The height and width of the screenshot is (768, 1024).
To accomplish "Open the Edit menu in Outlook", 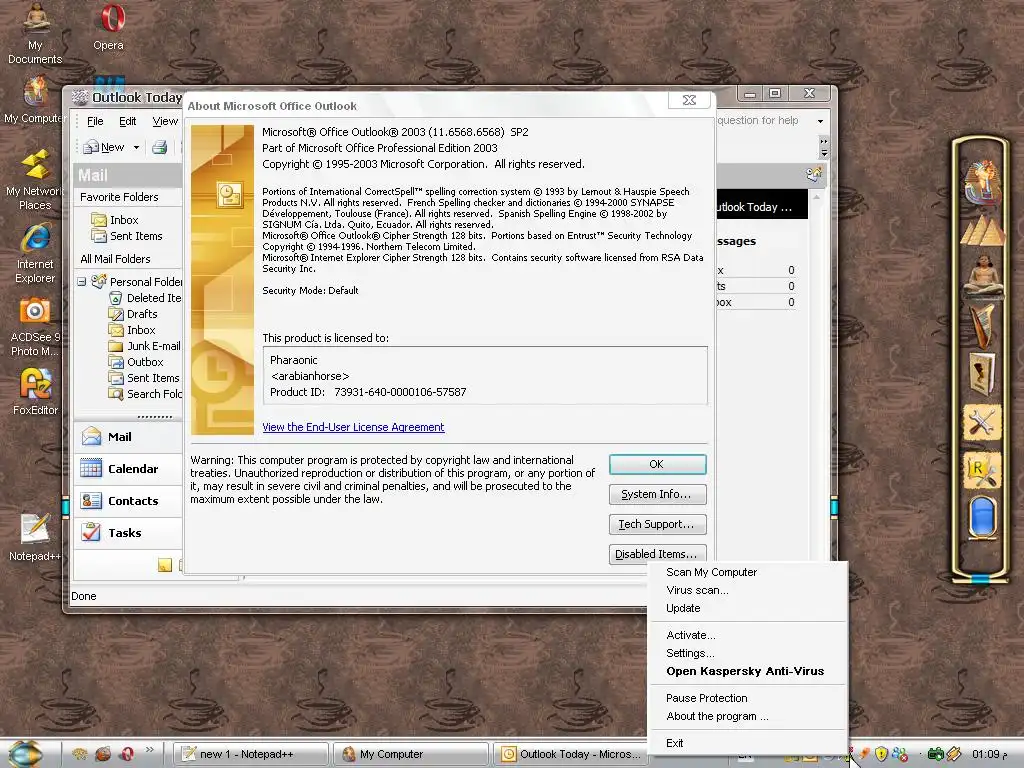I will 127,121.
